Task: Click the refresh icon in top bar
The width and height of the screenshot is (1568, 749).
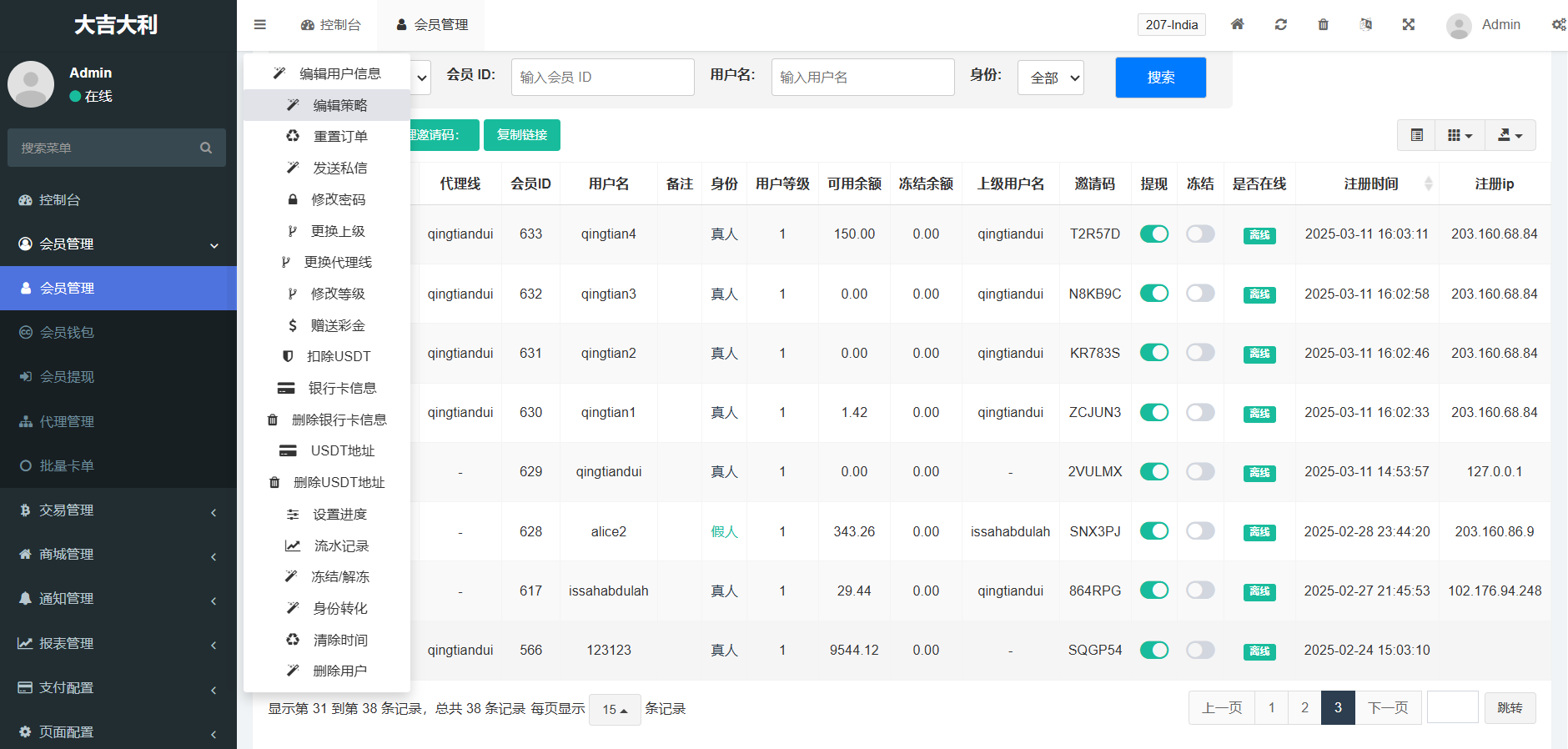Action: (1281, 25)
